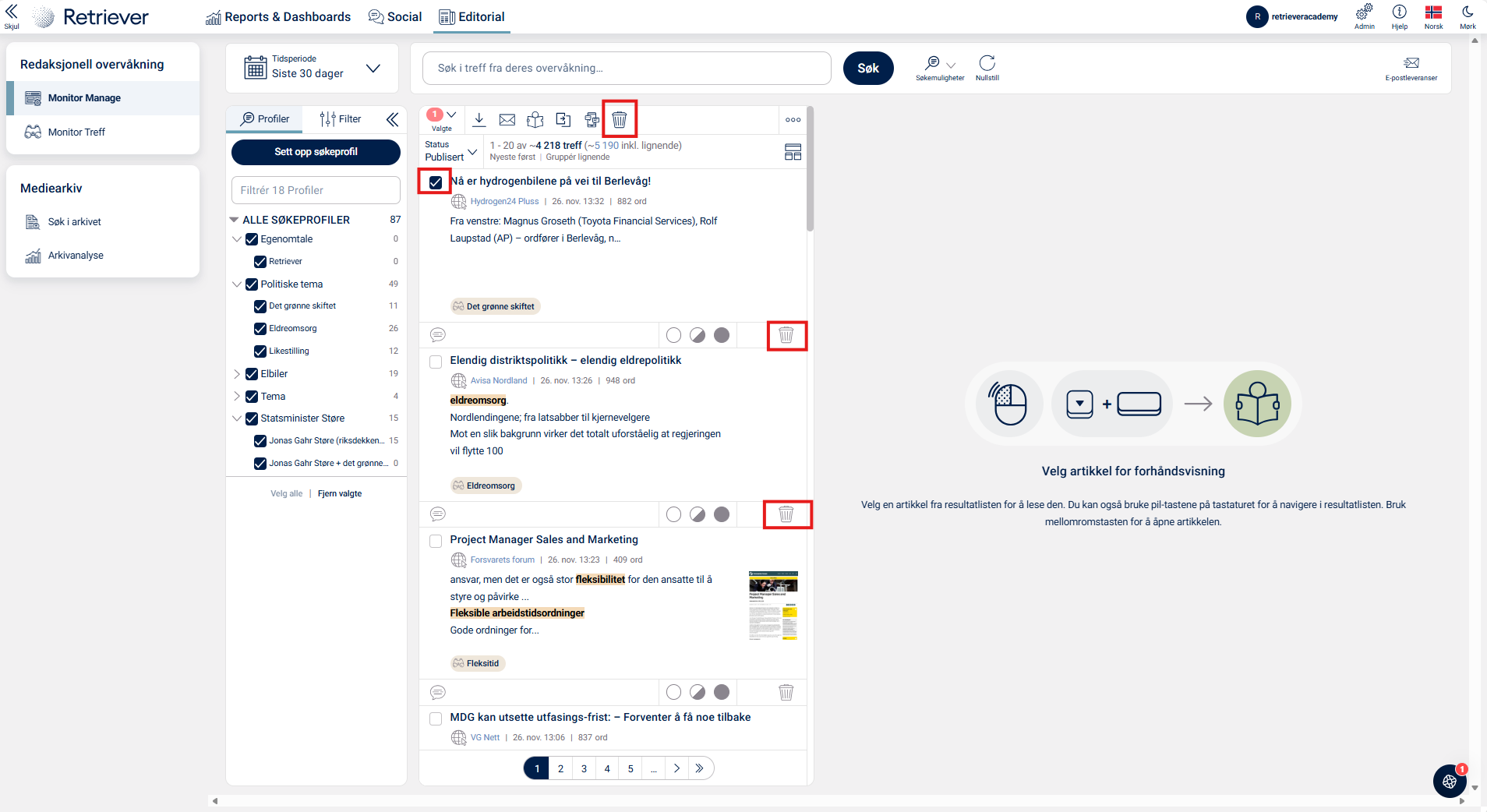Open the three-dot more options menu
Viewport: 1487px width, 812px height.
(793, 120)
